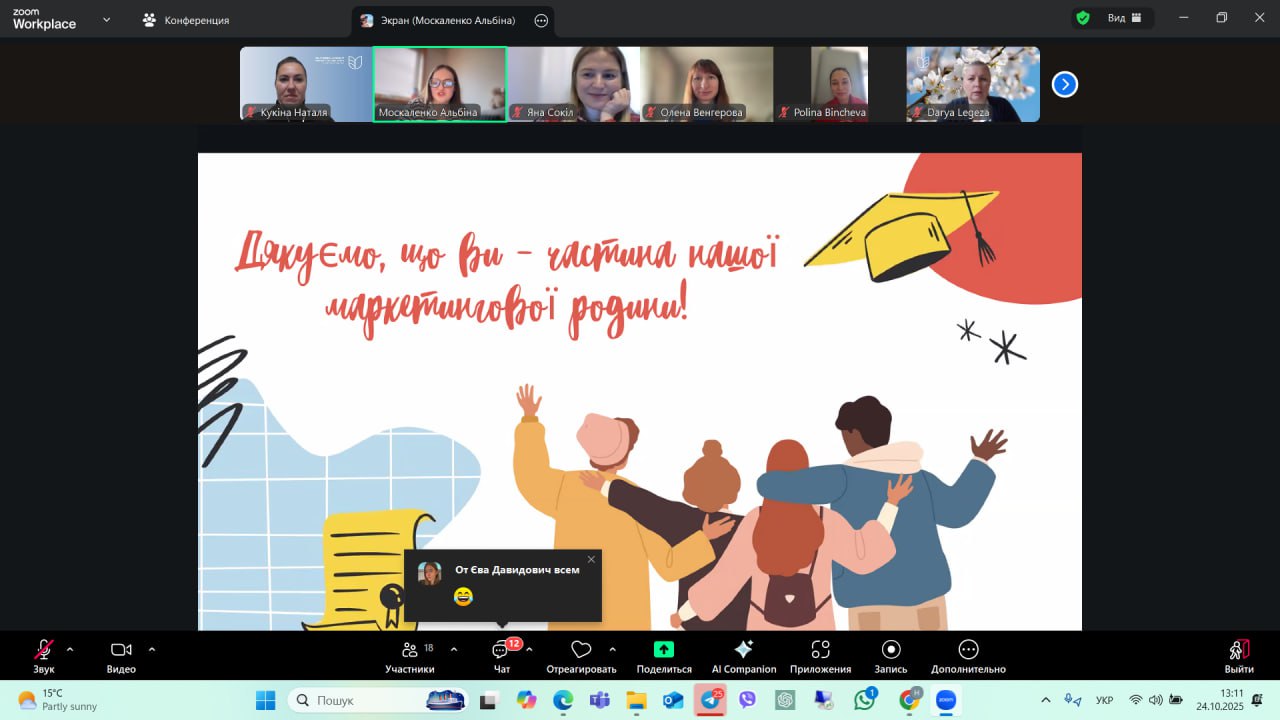
Task: Expand audio options arrow next to Звук
Action: (70, 649)
